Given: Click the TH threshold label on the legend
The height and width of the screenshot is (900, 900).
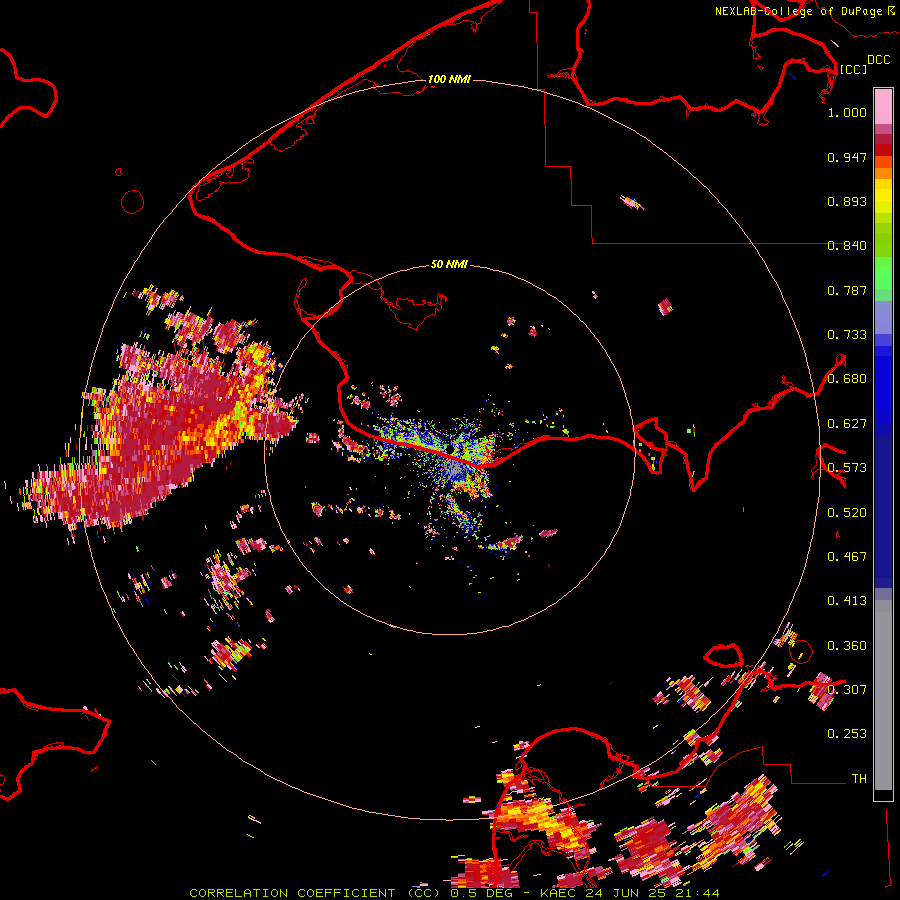Looking at the screenshot, I should click(859, 779).
